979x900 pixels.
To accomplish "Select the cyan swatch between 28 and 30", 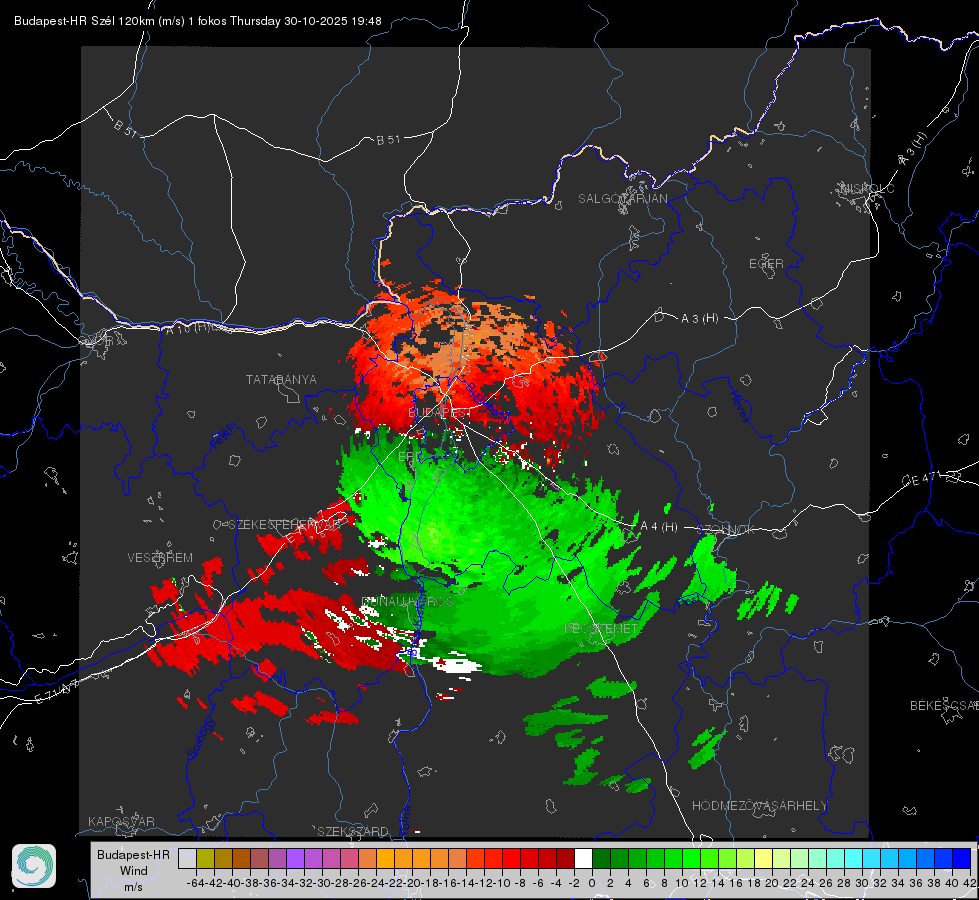I will (854, 858).
